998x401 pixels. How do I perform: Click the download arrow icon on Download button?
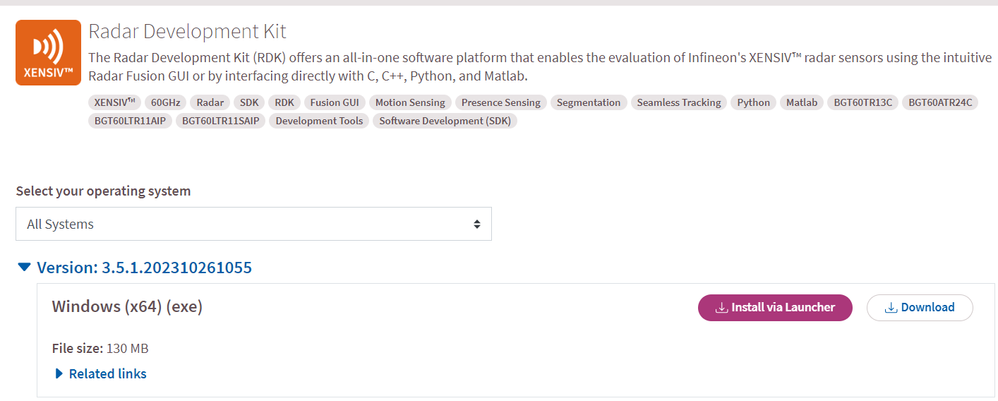[891, 308]
